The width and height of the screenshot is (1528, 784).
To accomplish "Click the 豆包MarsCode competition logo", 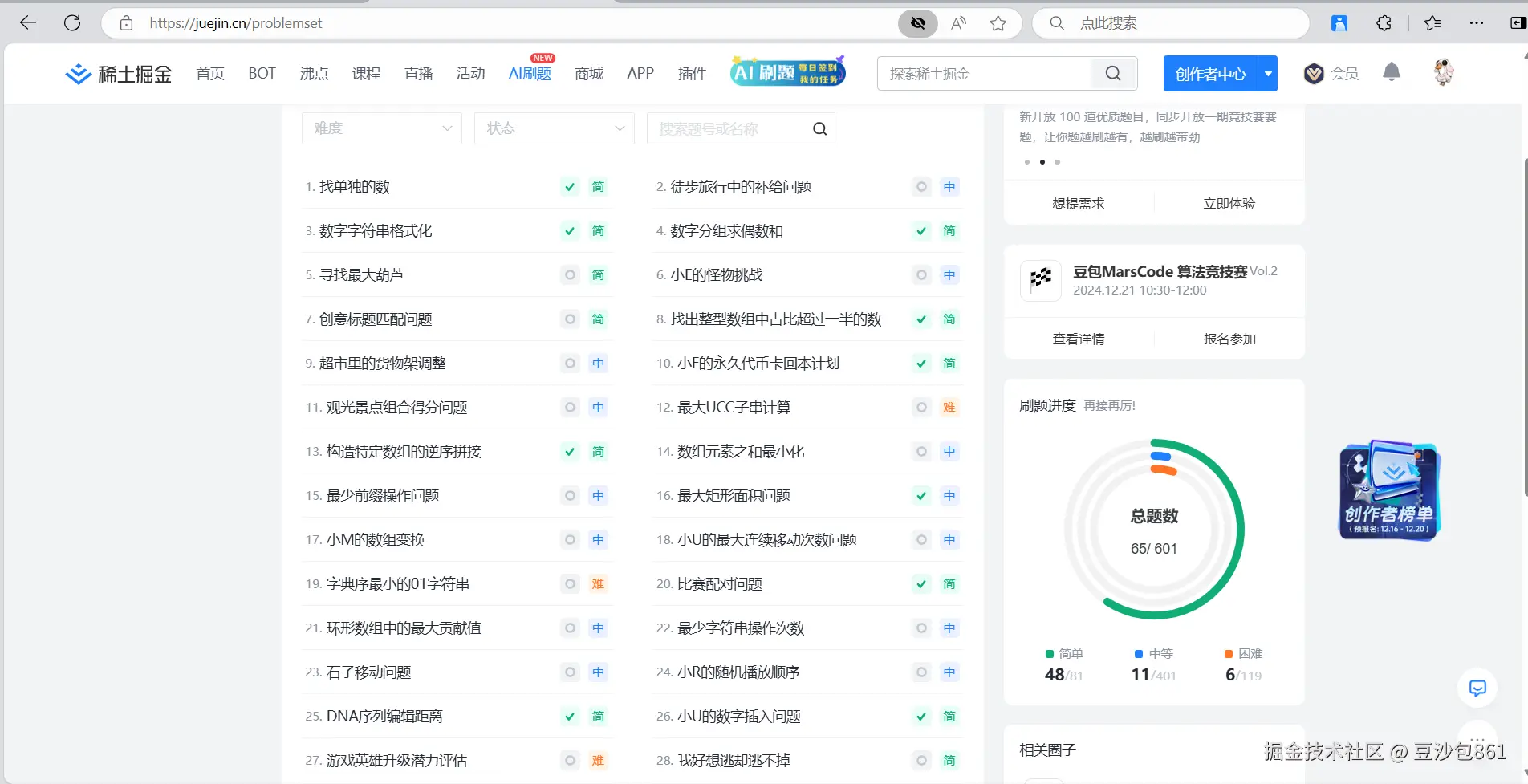I will click(x=1040, y=281).
